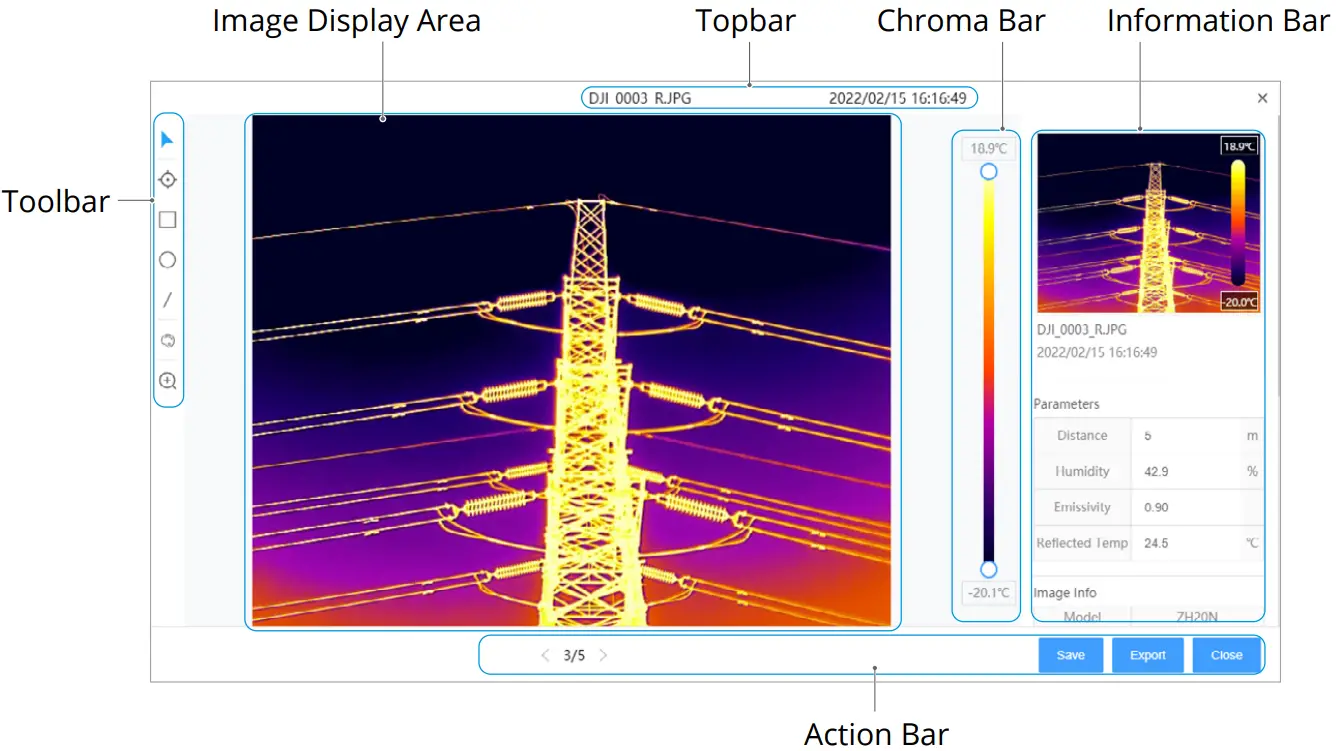
Task: Save the thermal image
Action: pyautogui.click(x=1070, y=655)
